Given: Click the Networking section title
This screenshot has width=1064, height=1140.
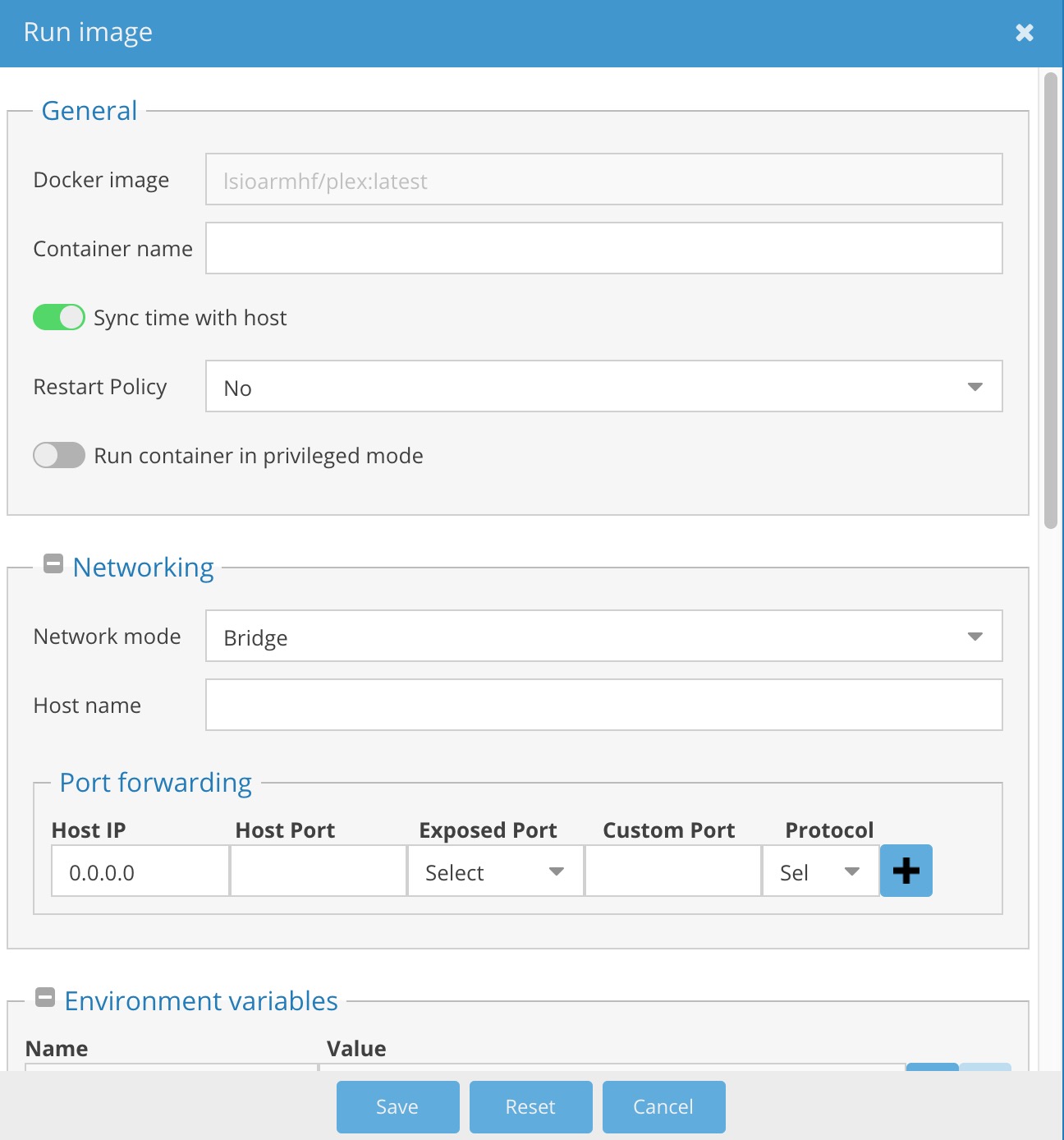Looking at the screenshot, I should [x=144, y=568].
